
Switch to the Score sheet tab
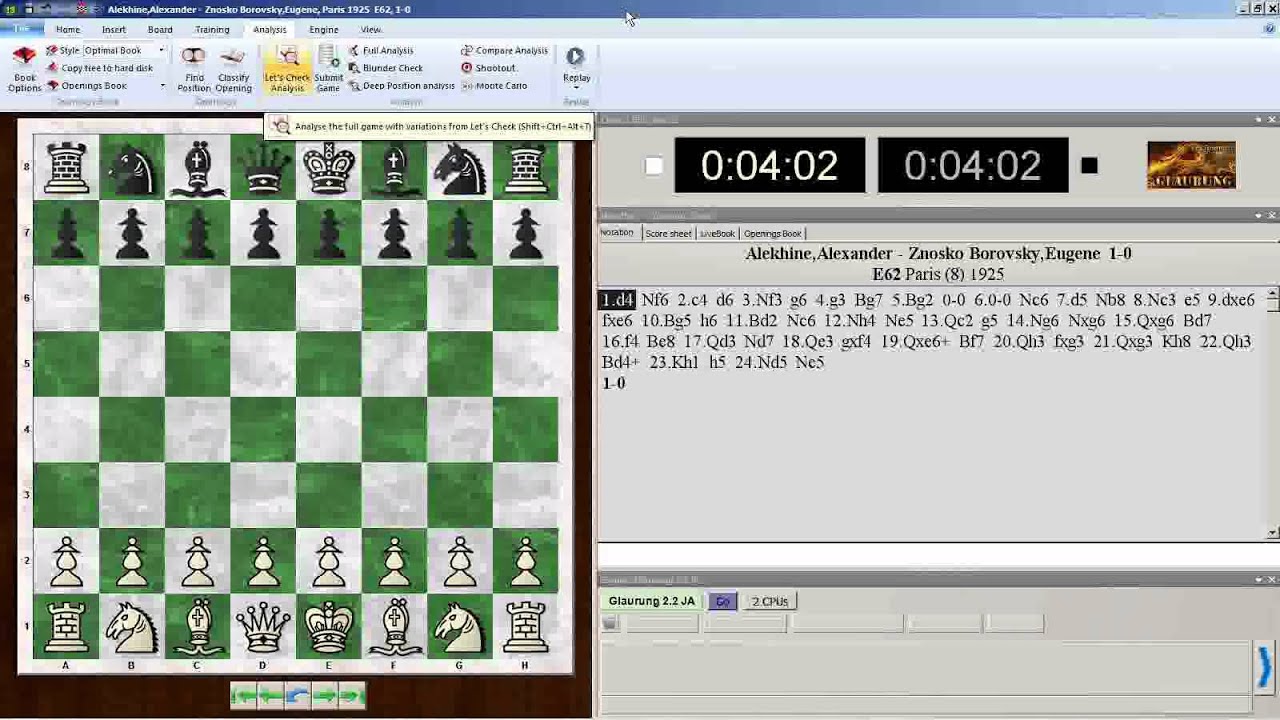[x=668, y=233]
